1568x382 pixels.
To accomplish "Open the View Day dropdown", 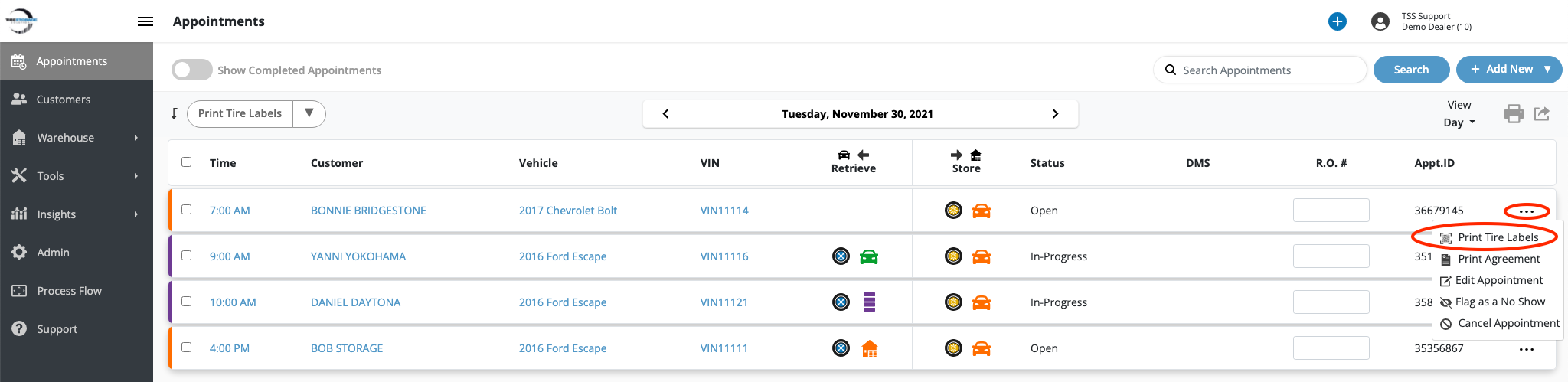I will tap(1459, 122).
